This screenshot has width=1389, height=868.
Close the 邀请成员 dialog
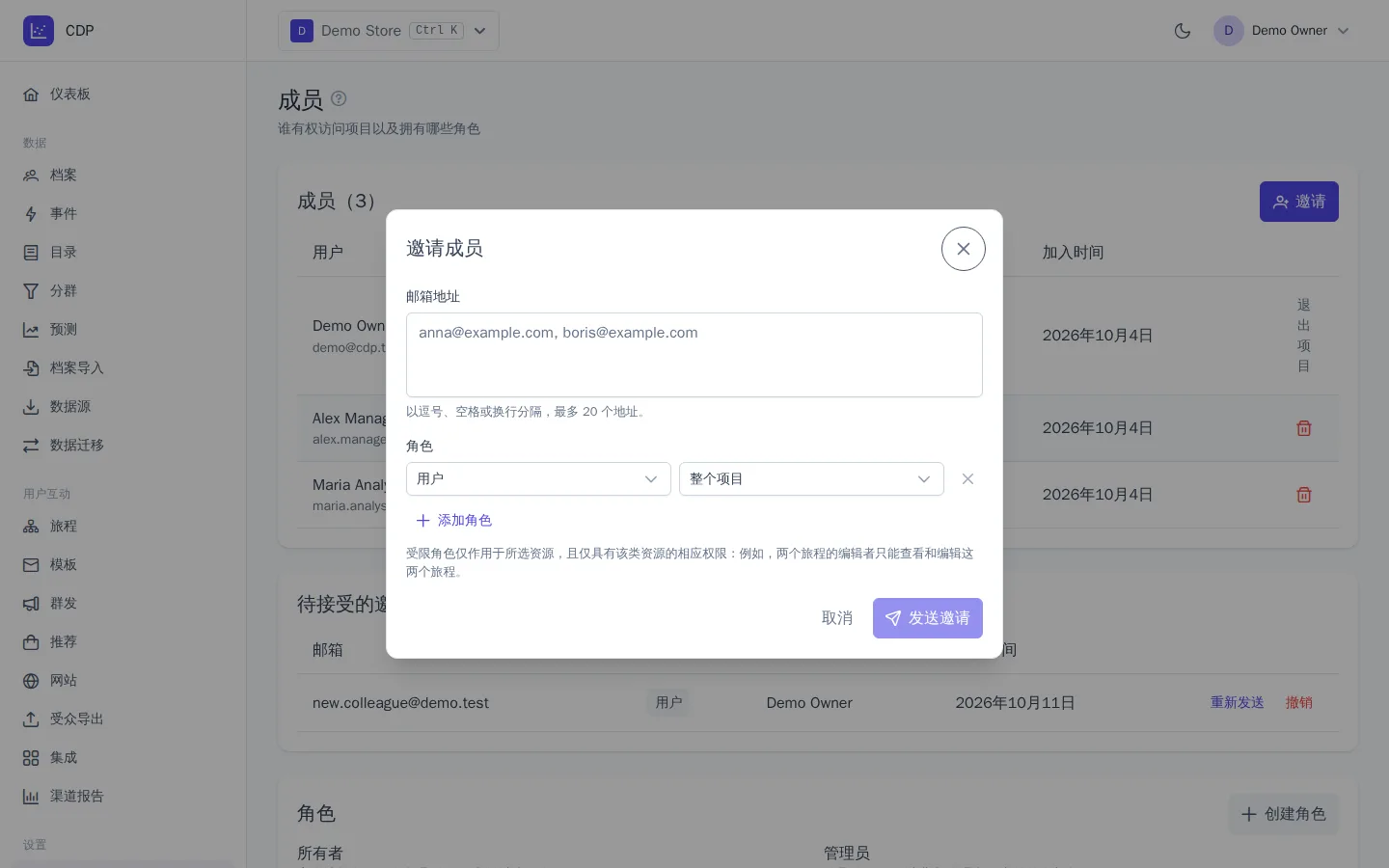(x=964, y=249)
